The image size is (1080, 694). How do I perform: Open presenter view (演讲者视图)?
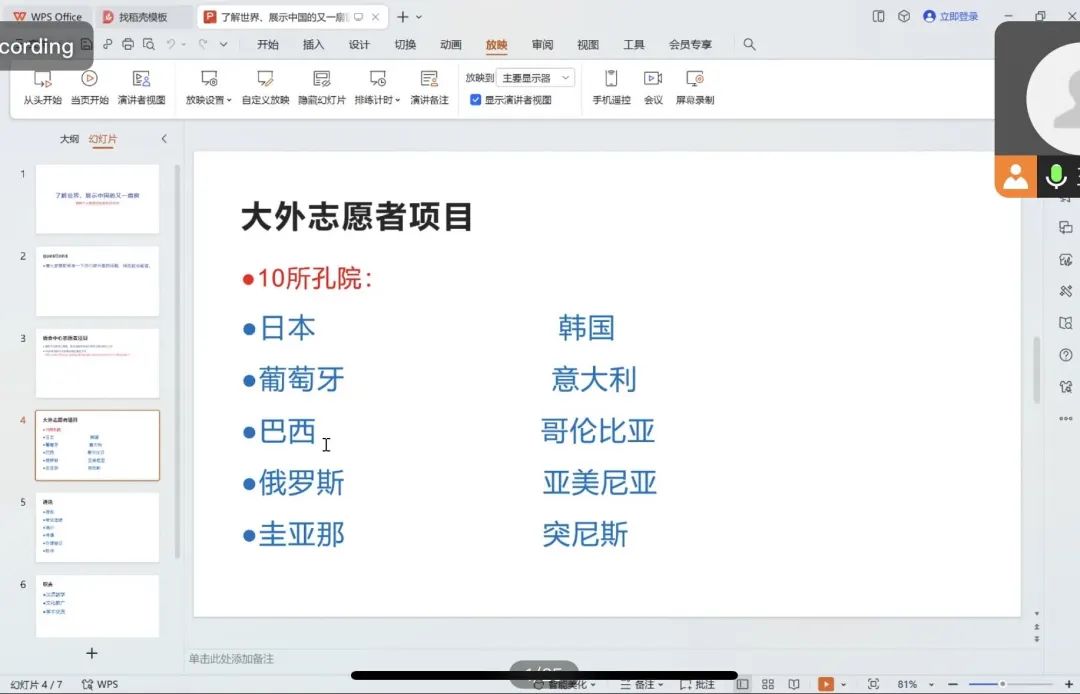(141, 87)
